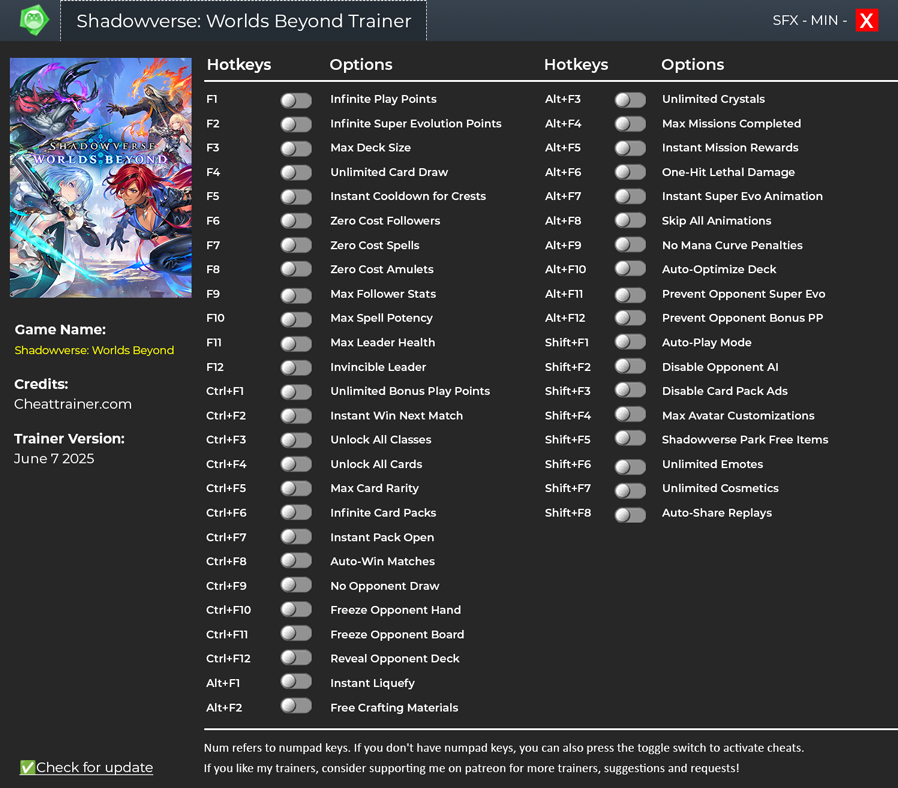Enable Unlimited Bonus Play Points toggle
Image resolution: width=898 pixels, height=788 pixels.
point(296,392)
